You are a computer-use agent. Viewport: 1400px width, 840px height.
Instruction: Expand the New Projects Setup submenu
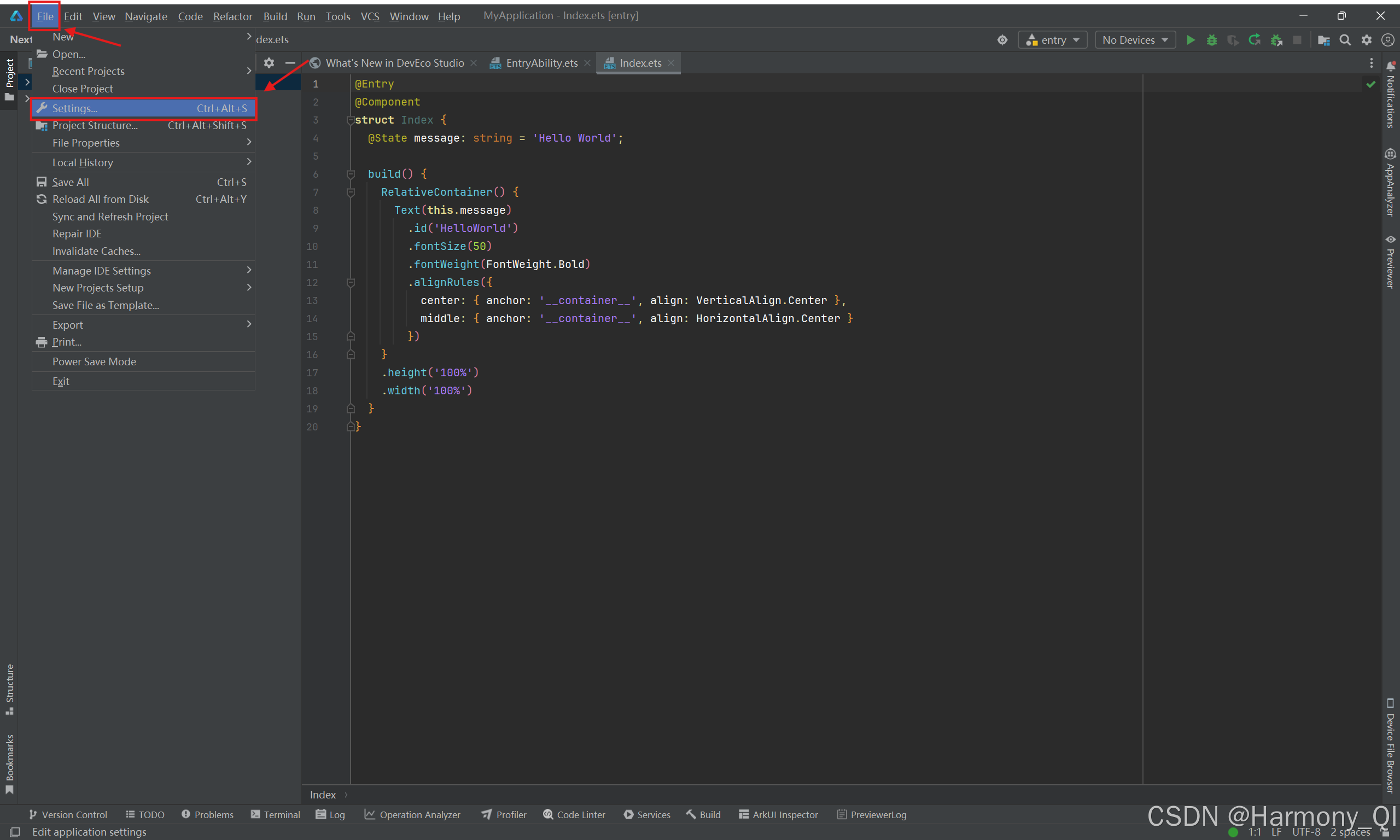(x=143, y=288)
